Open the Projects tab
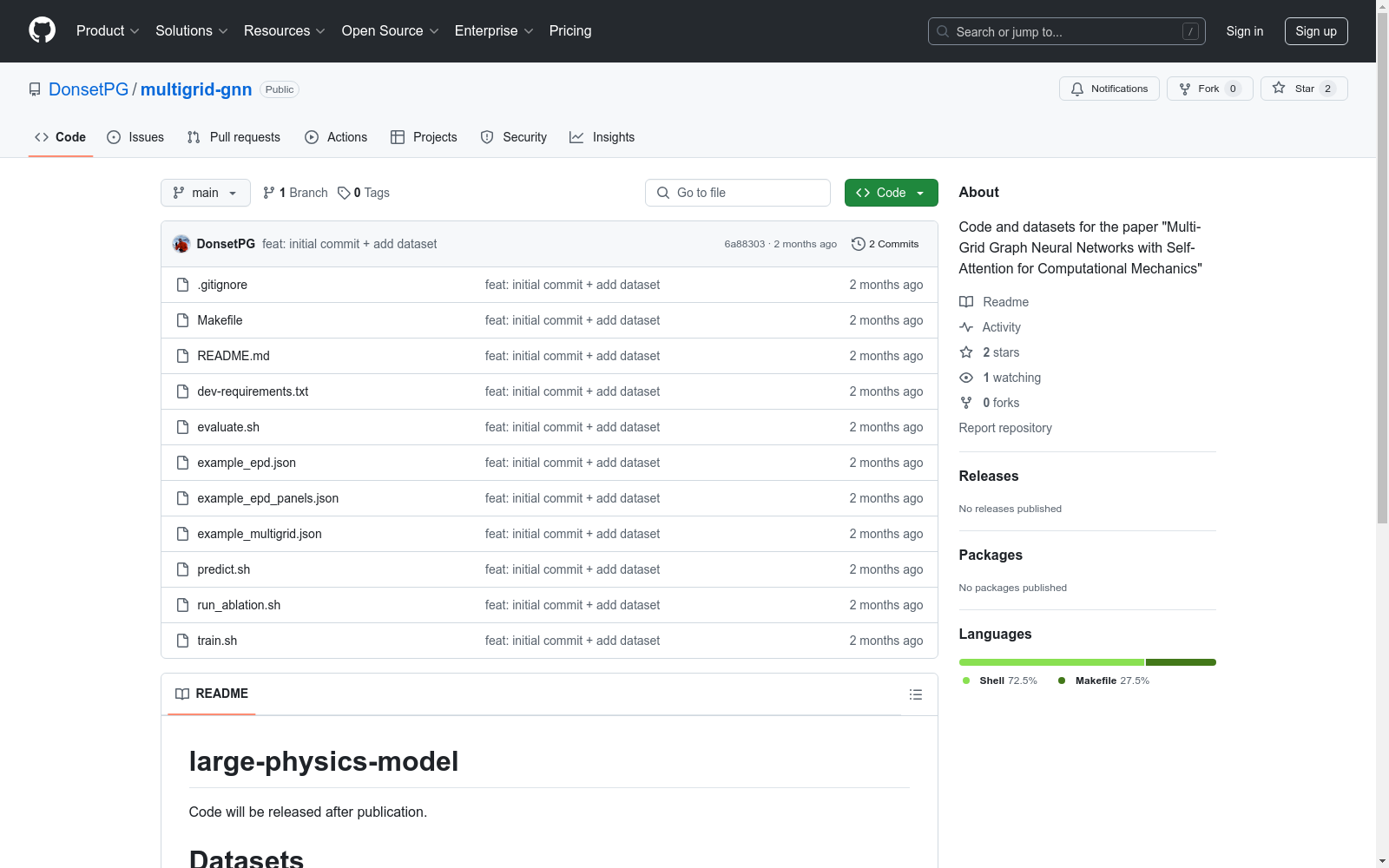The image size is (1389, 868). tap(424, 137)
